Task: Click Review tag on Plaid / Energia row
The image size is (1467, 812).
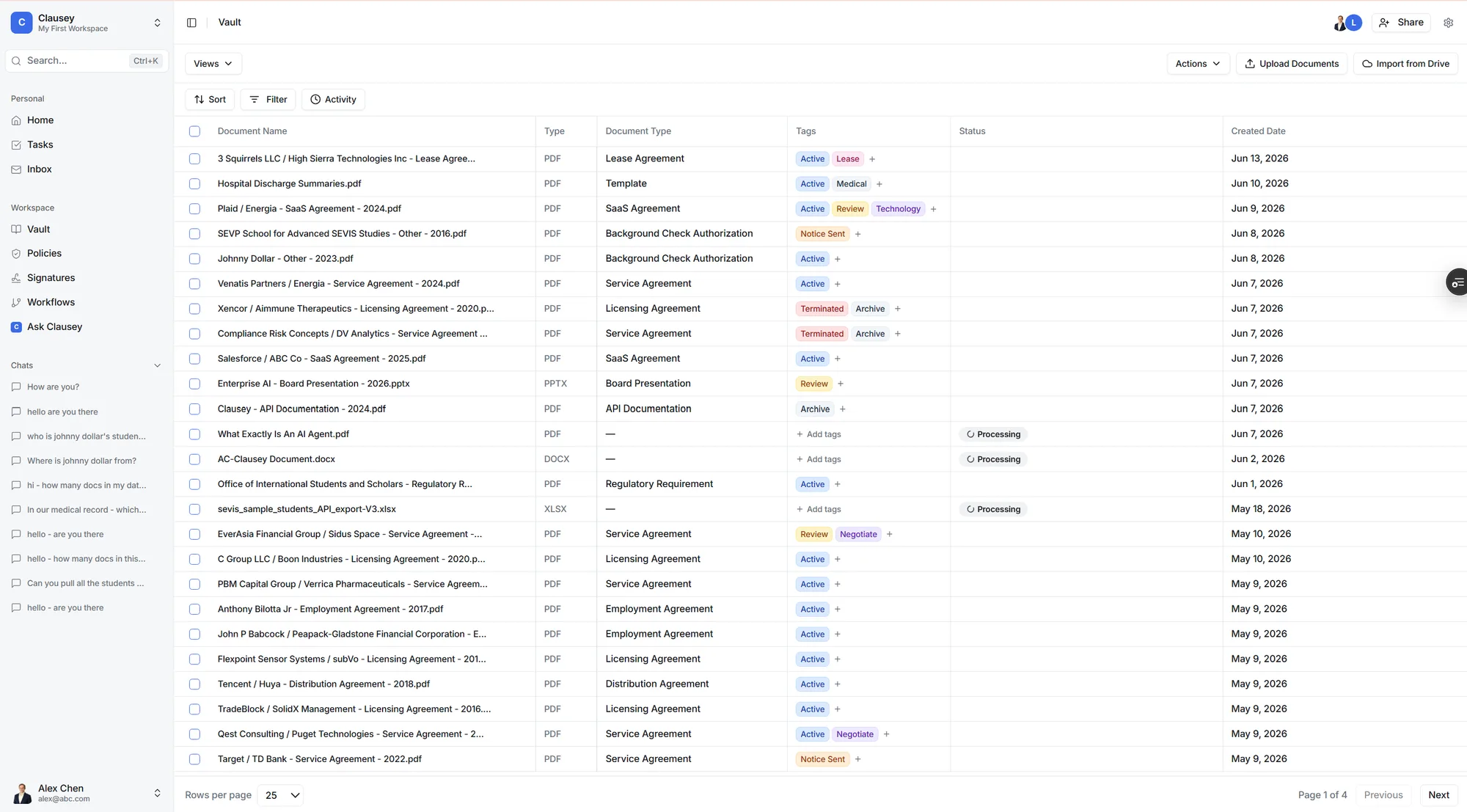Action: [850, 209]
